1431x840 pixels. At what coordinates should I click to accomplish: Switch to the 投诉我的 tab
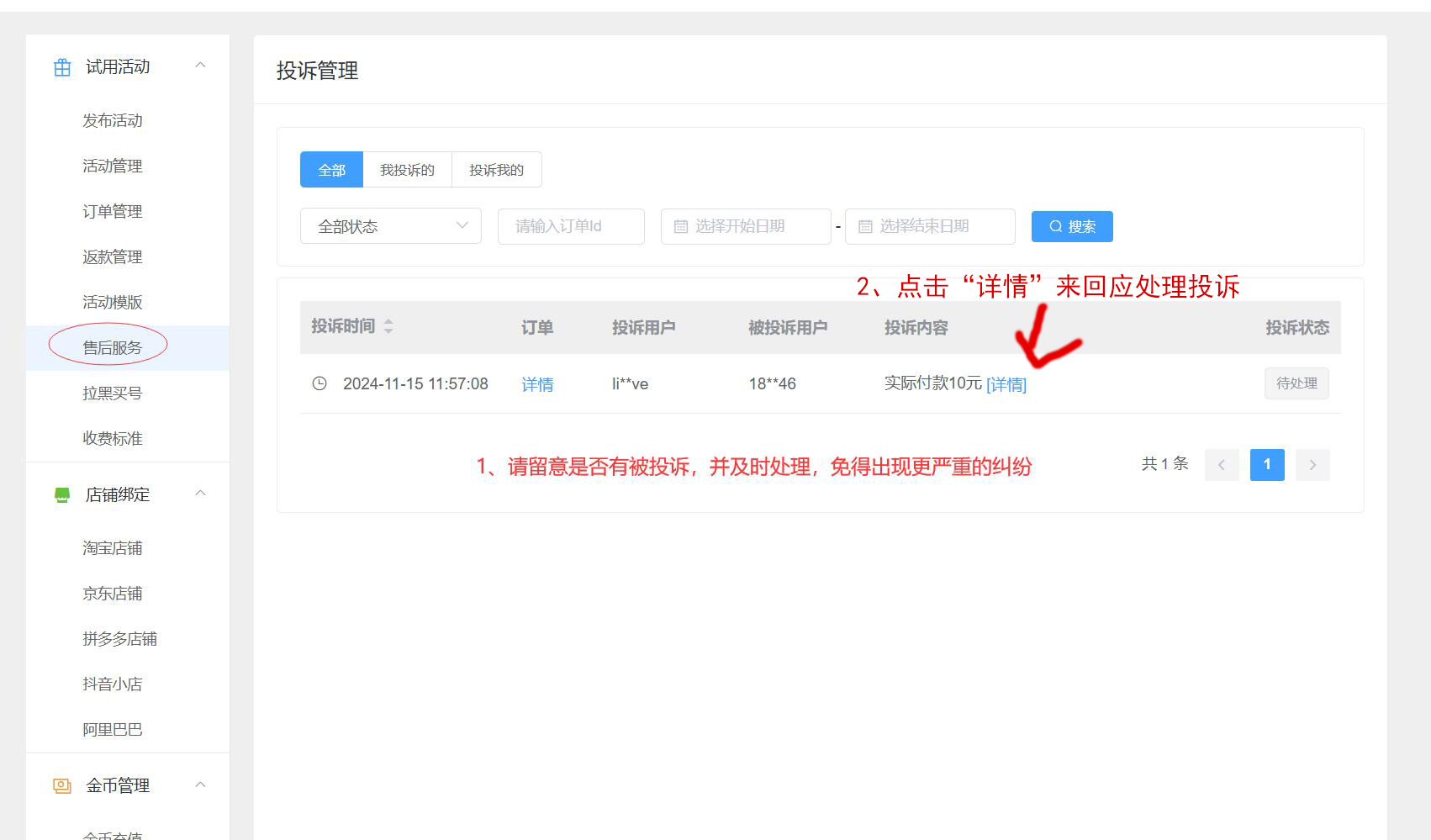pos(496,170)
